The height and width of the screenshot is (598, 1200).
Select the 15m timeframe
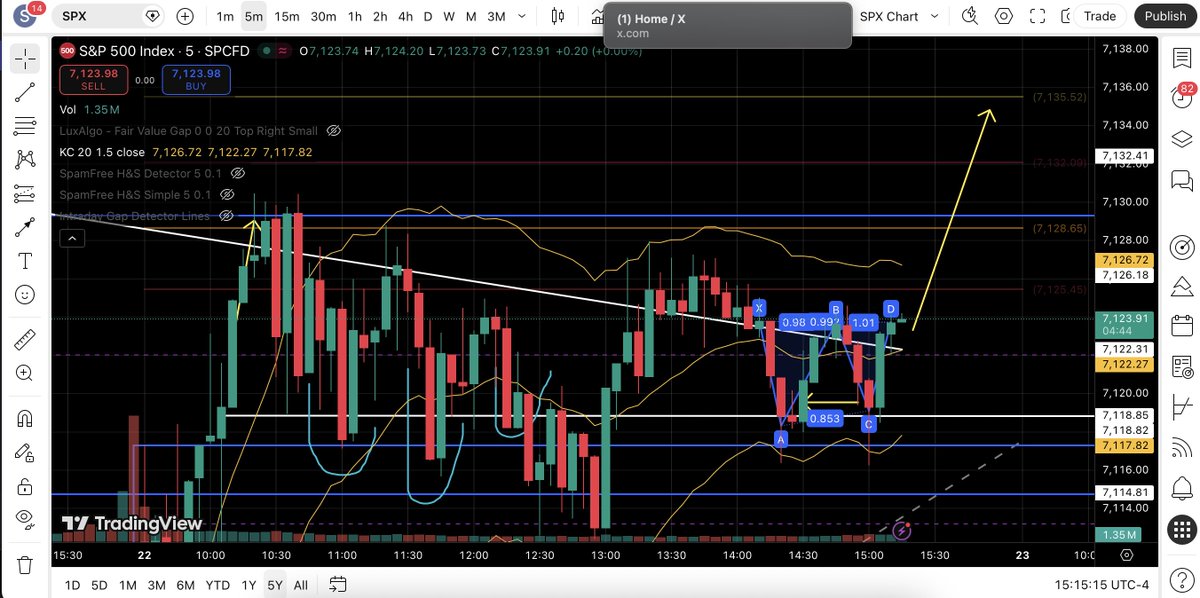pos(287,16)
